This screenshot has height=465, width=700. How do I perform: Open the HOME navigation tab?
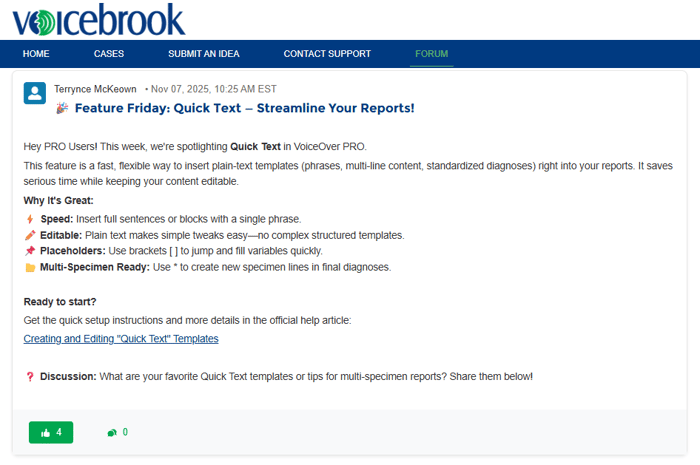click(36, 54)
